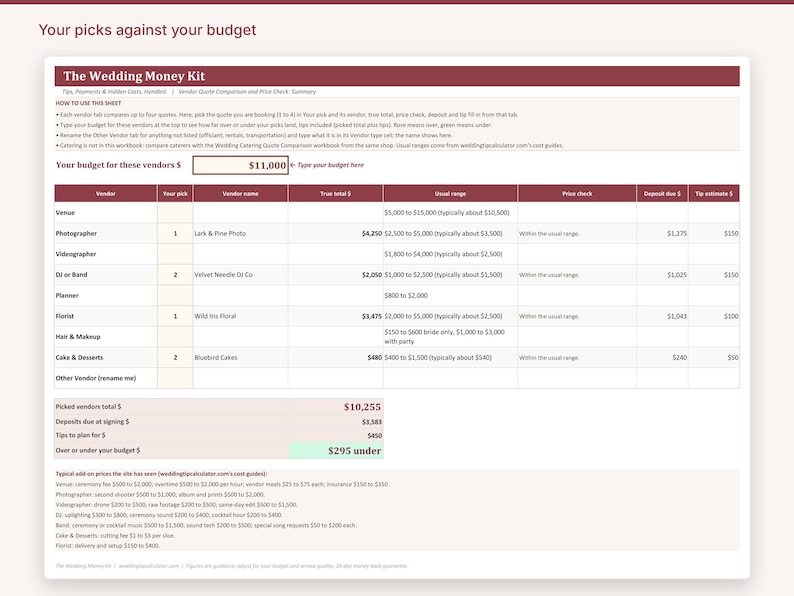The width and height of the screenshot is (794, 596).
Task: Click the $3,475 true total value
Action: click(372, 316)
